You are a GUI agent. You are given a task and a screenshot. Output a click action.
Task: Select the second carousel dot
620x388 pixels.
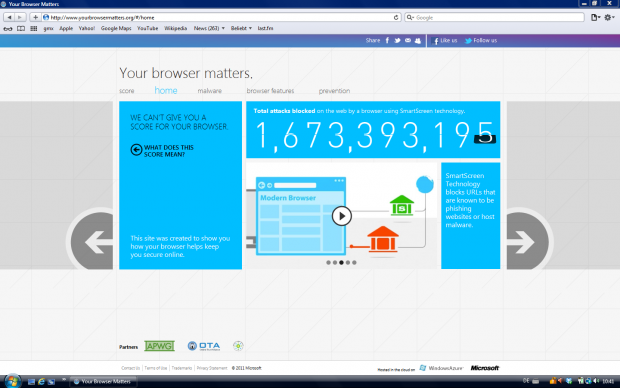click(335, 263)
